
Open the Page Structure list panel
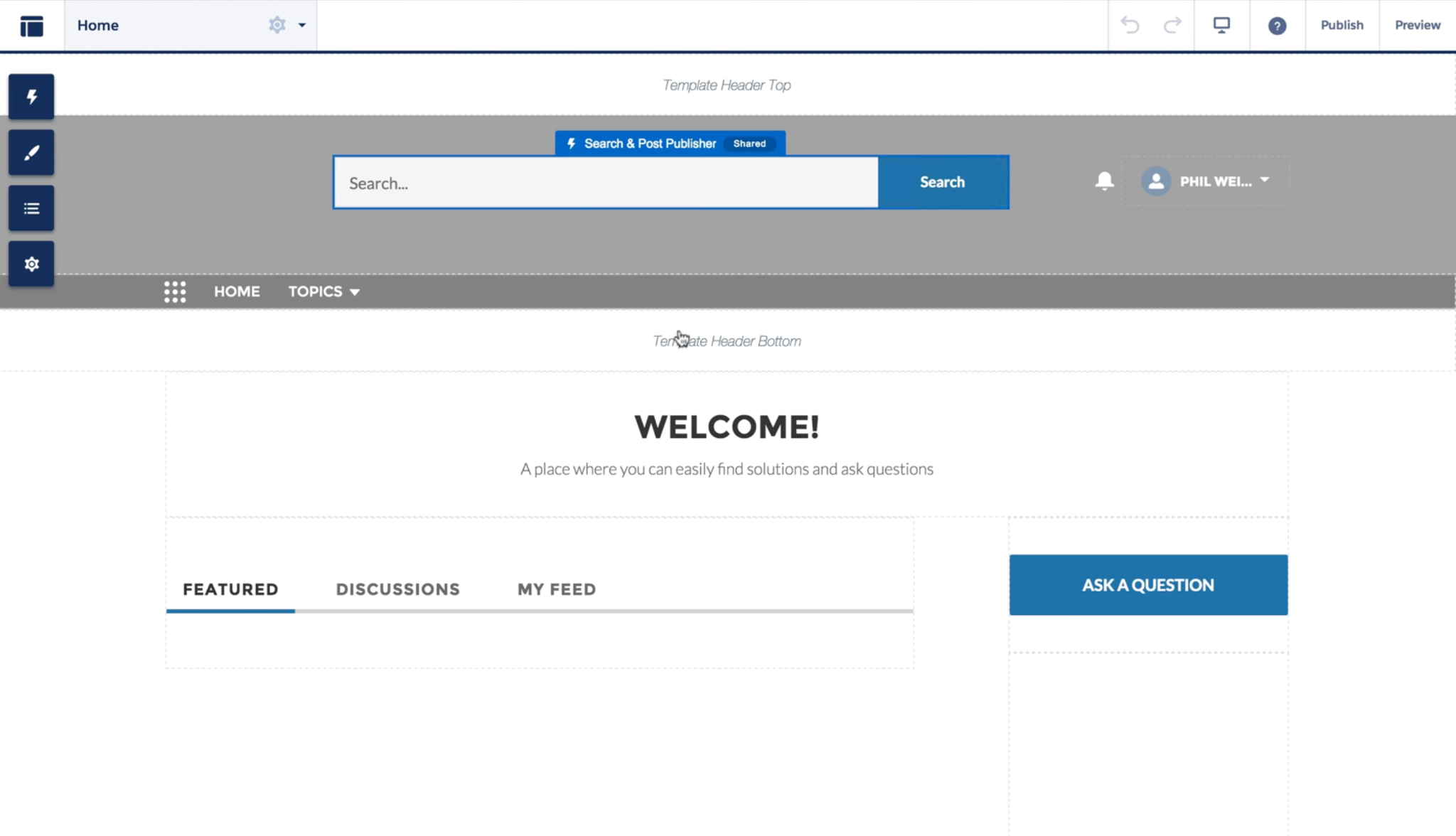tap(31, 208)
